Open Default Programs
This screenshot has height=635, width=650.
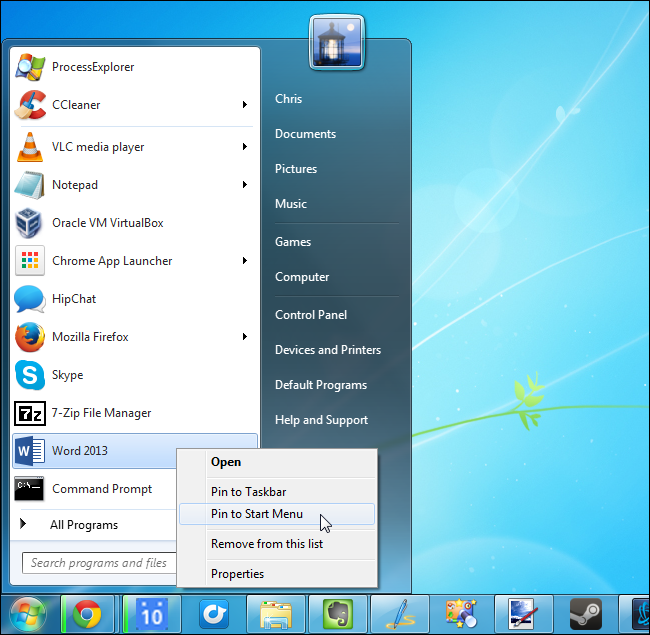tap(321, 385)
